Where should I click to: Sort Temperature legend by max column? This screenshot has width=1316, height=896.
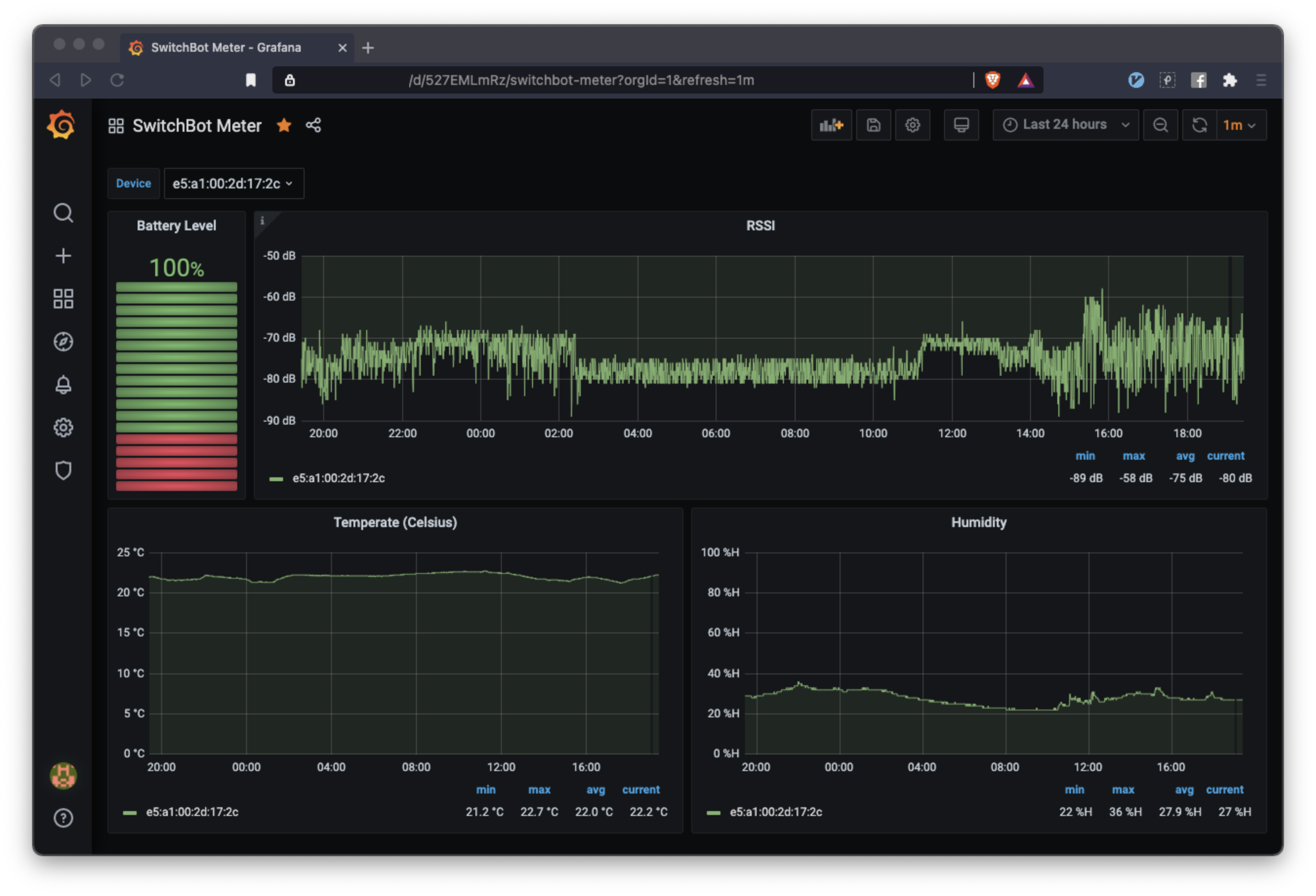tap(538, 790)
